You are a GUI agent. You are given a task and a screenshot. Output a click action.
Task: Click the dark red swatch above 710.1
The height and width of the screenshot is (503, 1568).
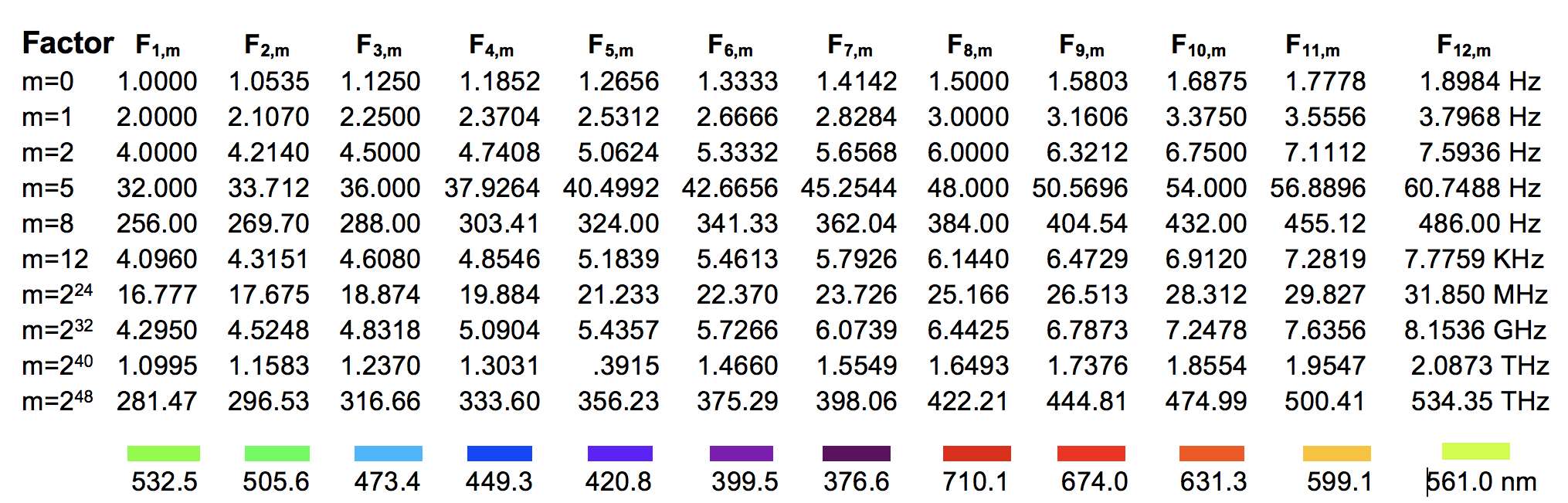click(x=977, y=454)
